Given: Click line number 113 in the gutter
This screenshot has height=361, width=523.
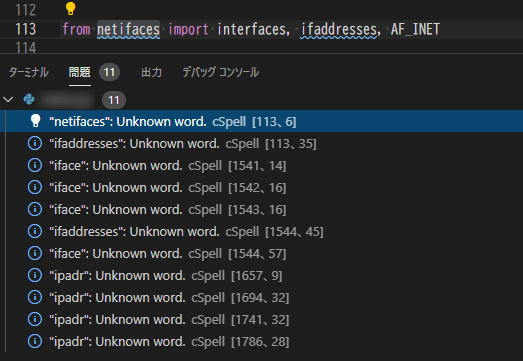Looking at the screenshot, I should pyautogui.click(x=26, y=29).
